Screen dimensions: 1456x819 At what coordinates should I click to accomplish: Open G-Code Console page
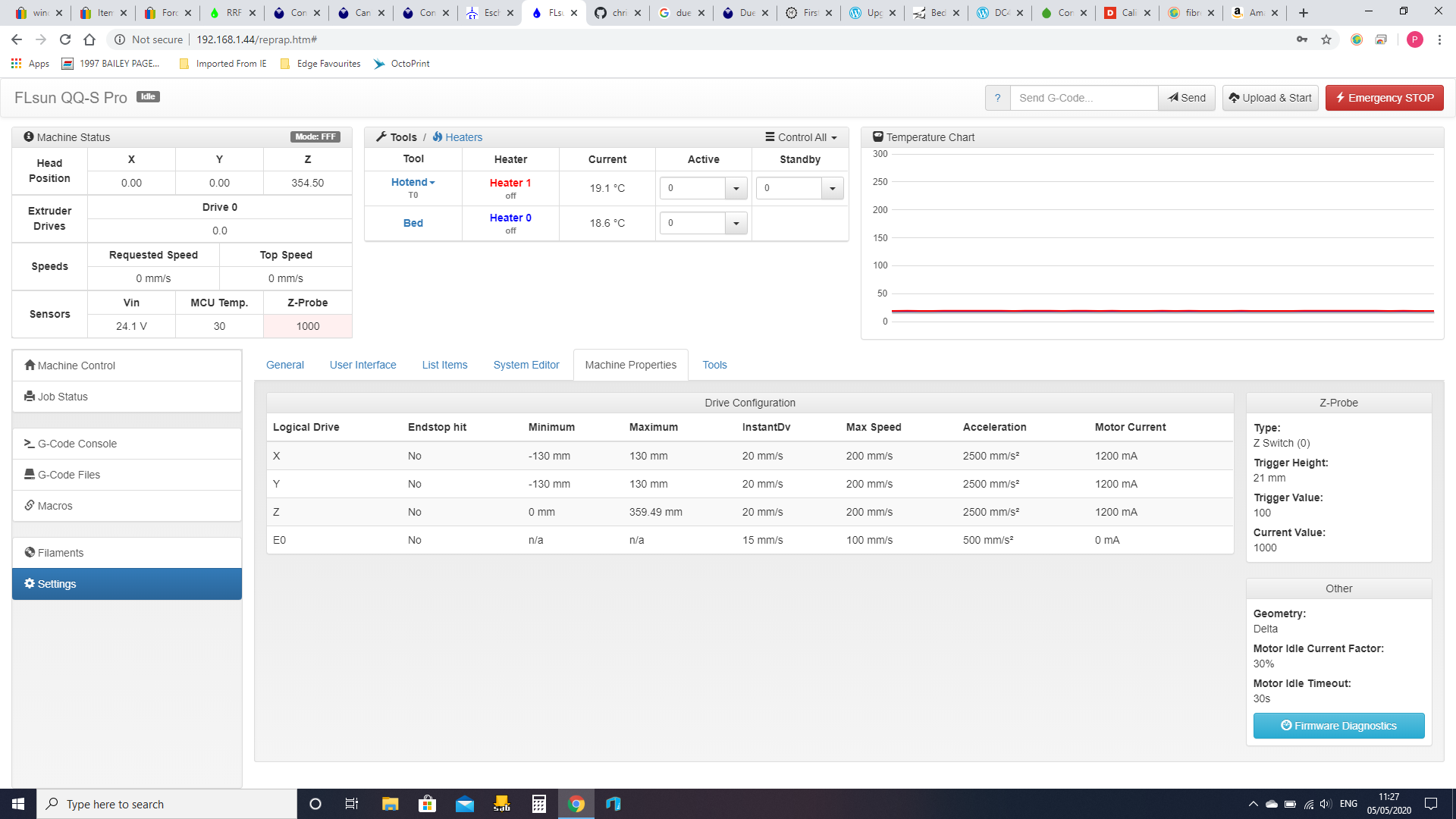click(x=127, y=444)
